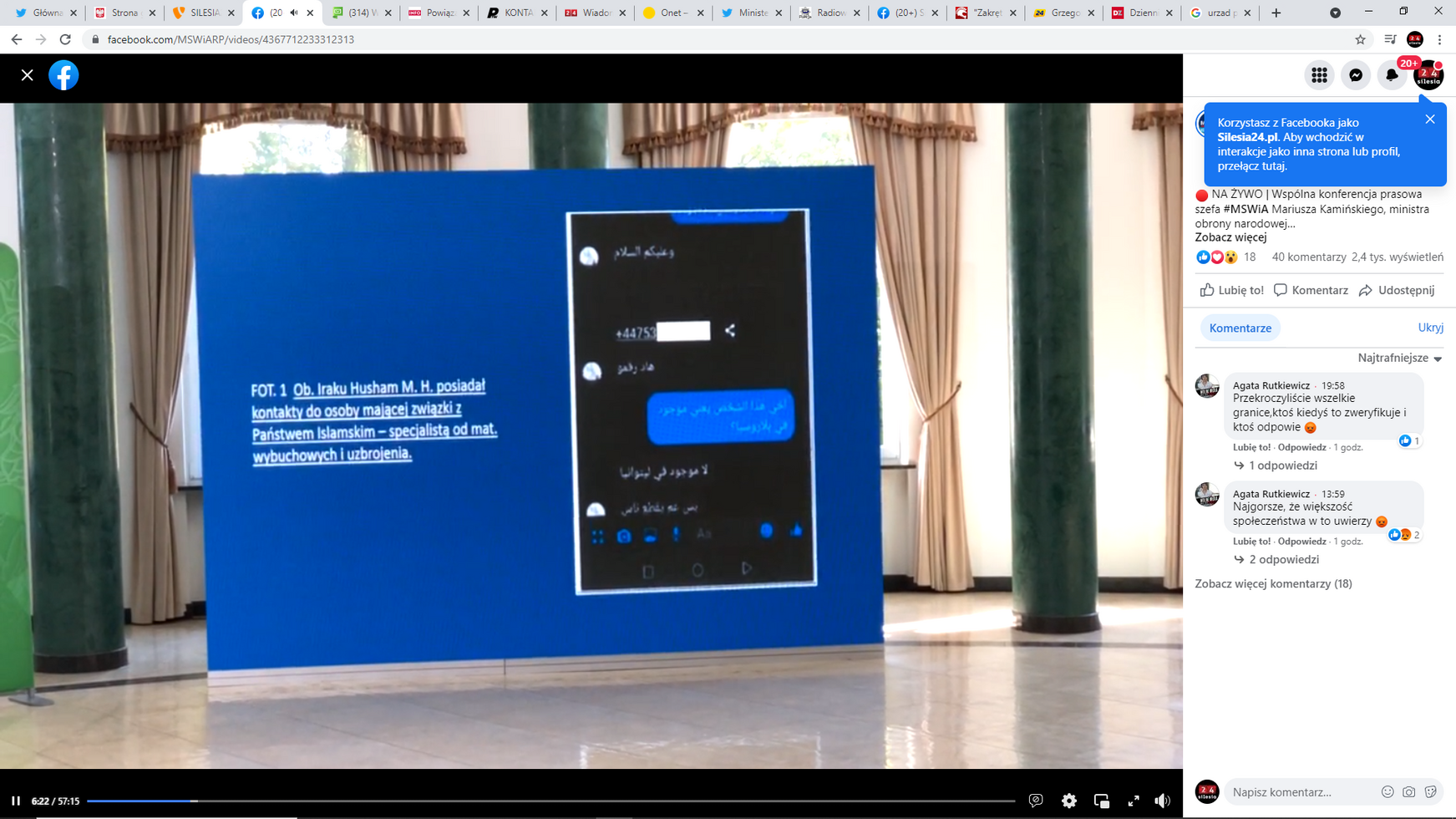Close the 'urzad p' Google tab
This screenshot has height=819, width=1456.
(x=1248, y=13)
